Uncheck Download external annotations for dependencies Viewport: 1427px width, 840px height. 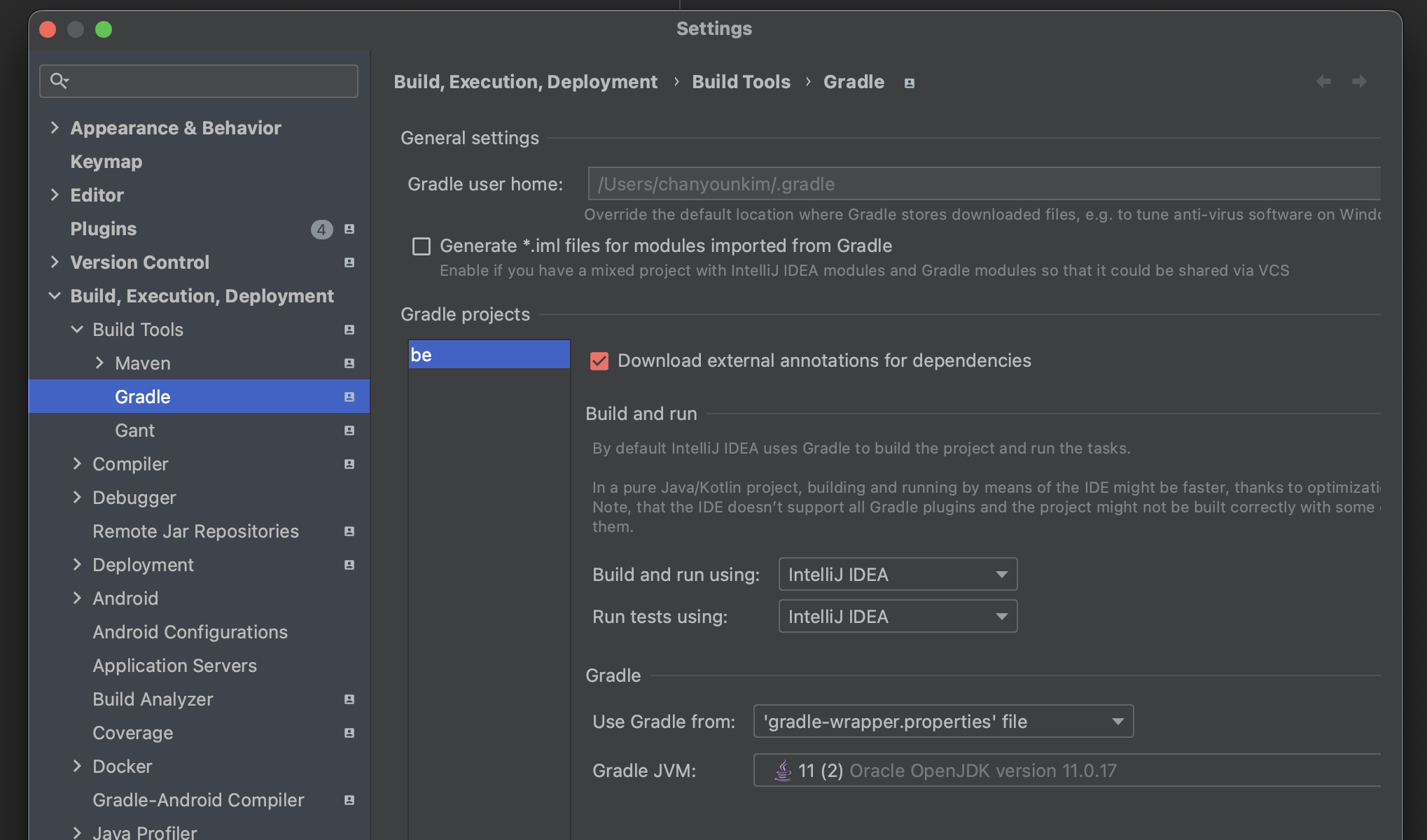[x=599, y=361]
